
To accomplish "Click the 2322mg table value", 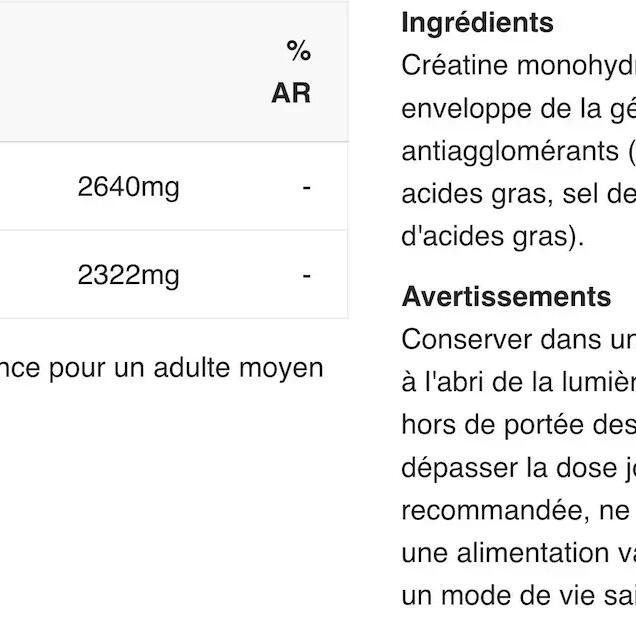I will click(x=128, y=275).
